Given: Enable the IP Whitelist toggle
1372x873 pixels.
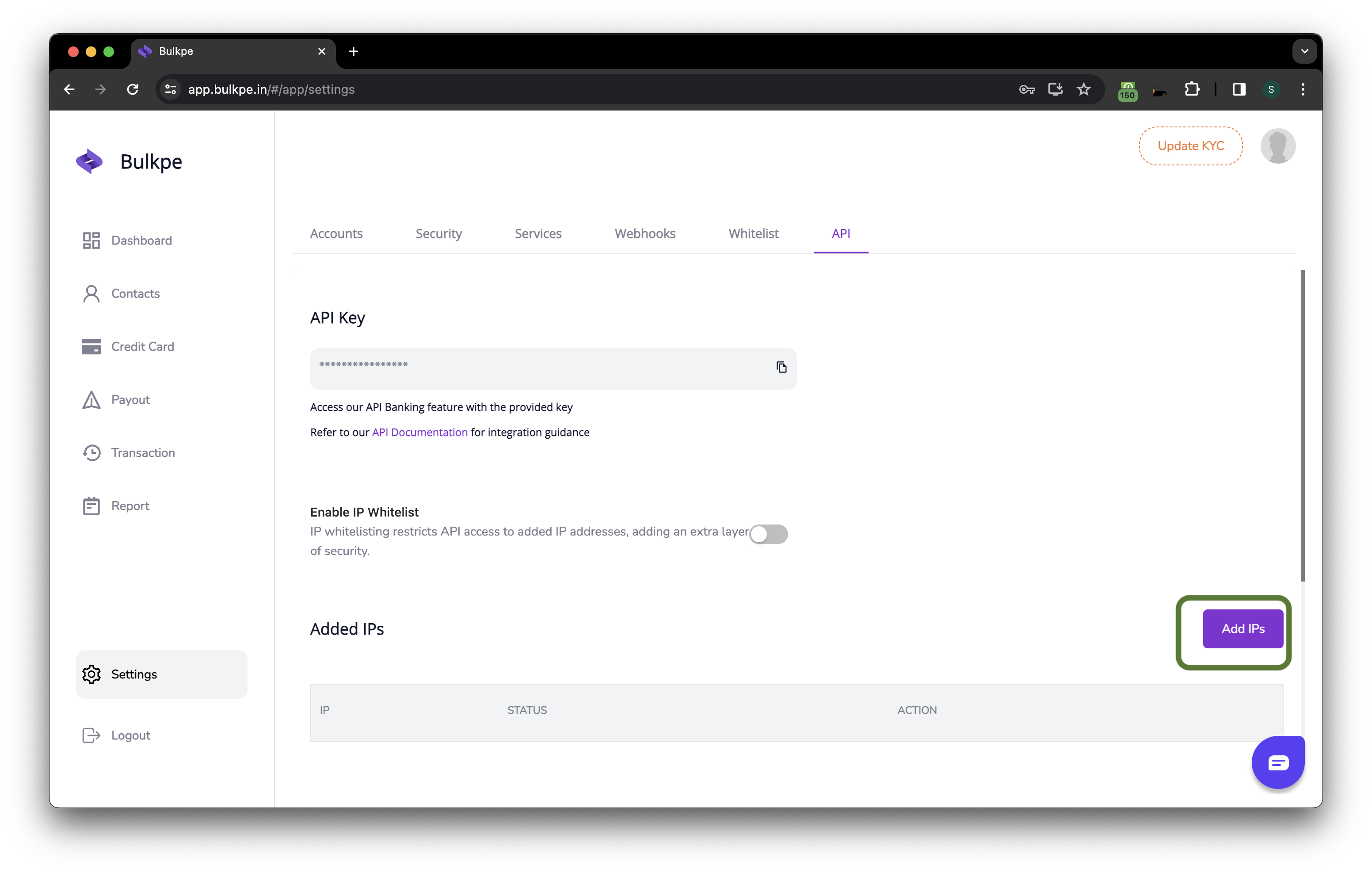Looking at the screenshot, I should 768,534.
